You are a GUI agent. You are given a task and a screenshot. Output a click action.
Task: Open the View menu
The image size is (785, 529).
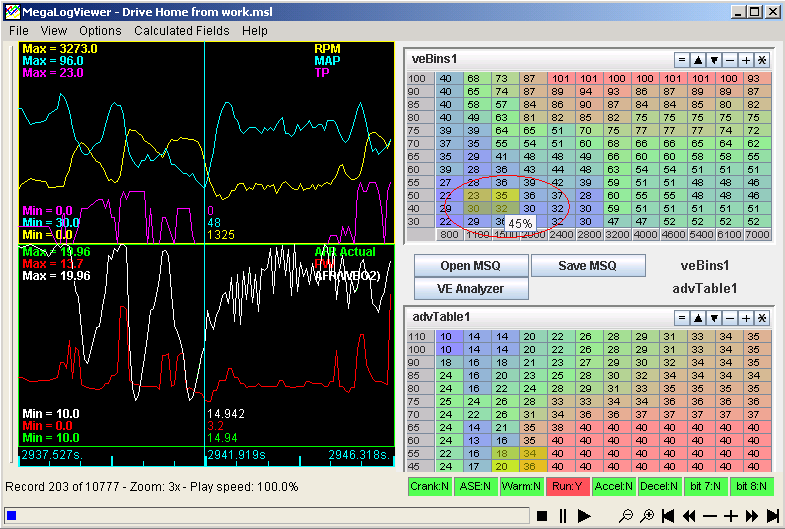(54, 31)
